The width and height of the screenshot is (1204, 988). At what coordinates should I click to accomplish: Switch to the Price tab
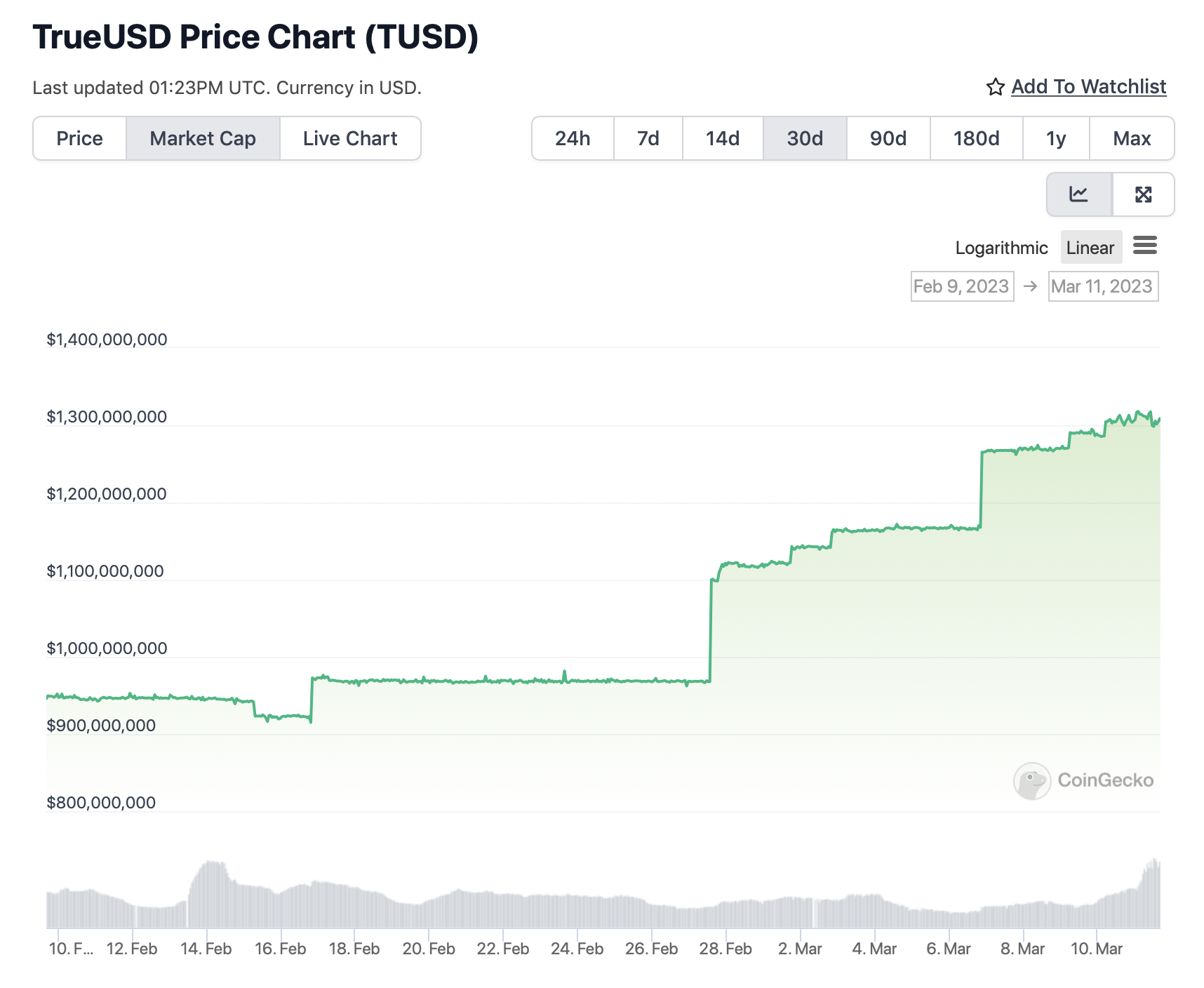click(x=79, y=138)
